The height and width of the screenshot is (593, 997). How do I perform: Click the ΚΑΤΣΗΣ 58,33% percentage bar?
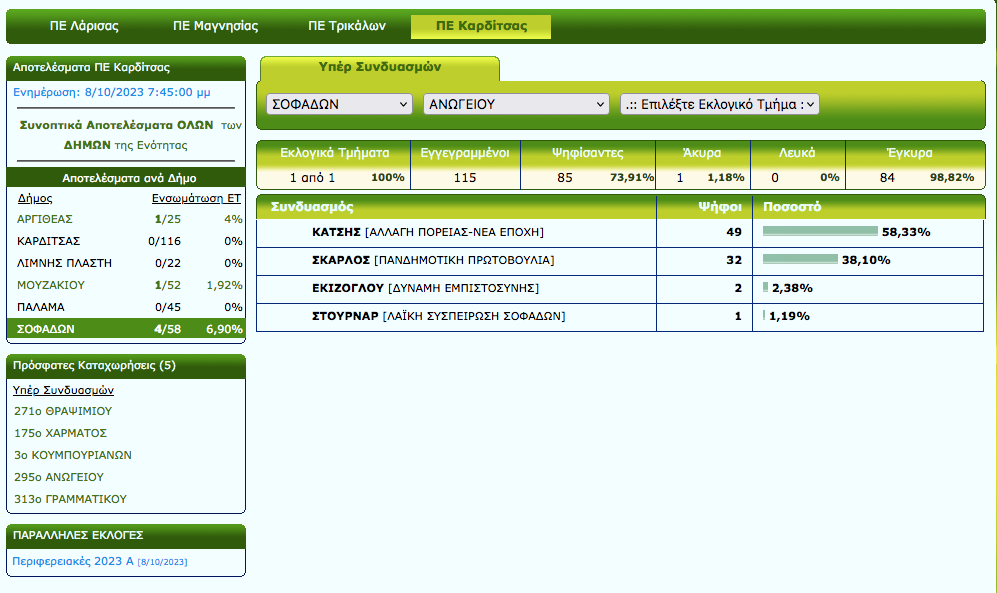[820, 232]
